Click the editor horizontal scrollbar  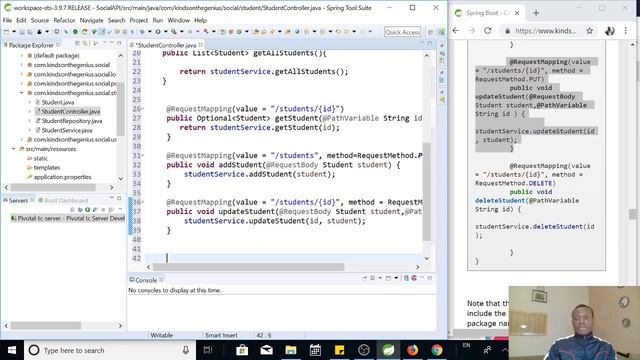[248, 267]
